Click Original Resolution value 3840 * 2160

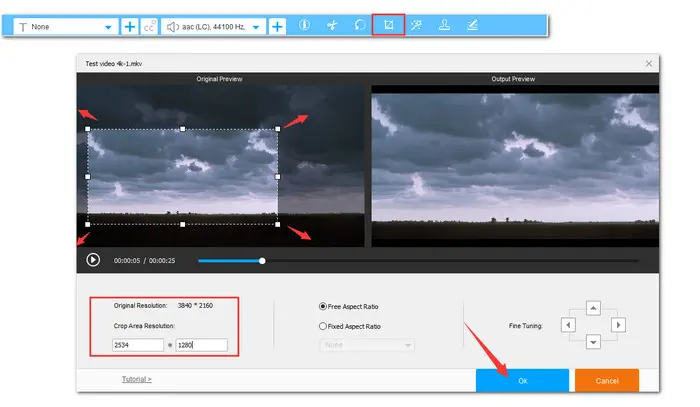click(x=195, y=306)
